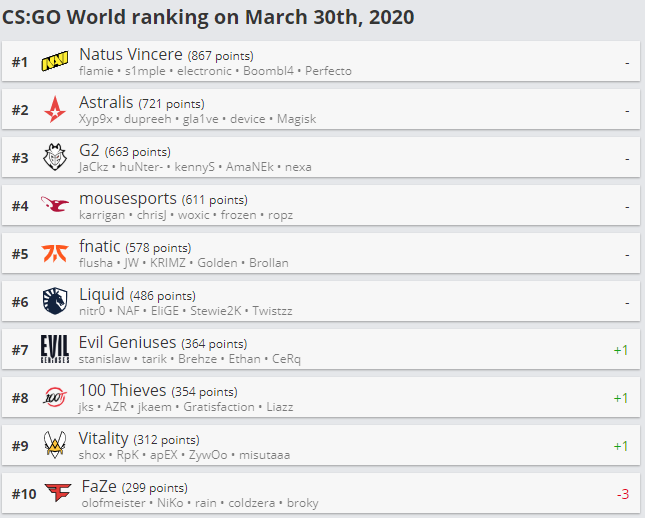The image size is (645, 518).
Task: Click the mousesports logo icon
Action: 54,206
